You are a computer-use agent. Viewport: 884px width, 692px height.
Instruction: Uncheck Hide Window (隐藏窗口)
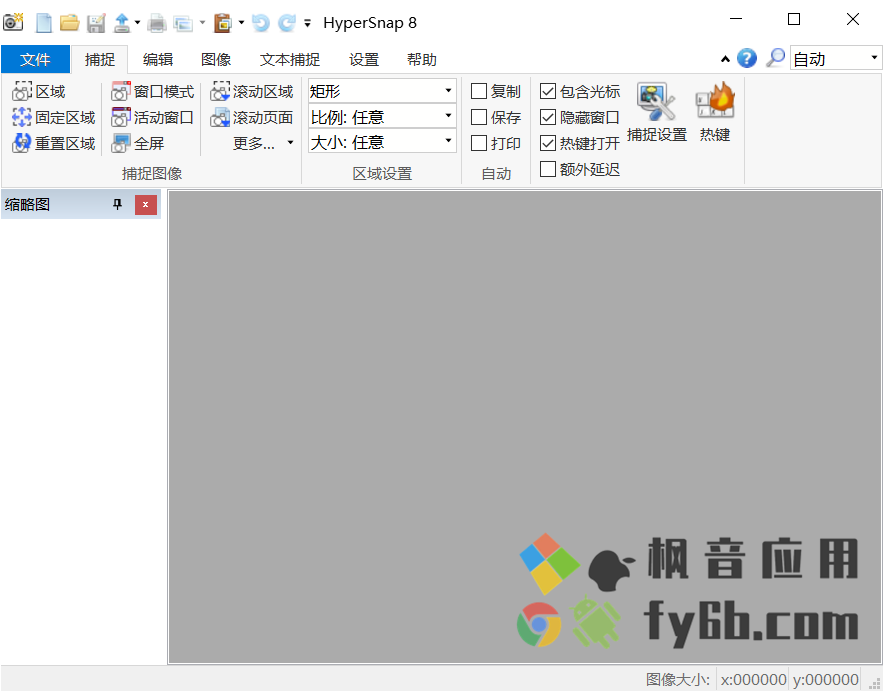pyautogui.click(x=548, y=117)
